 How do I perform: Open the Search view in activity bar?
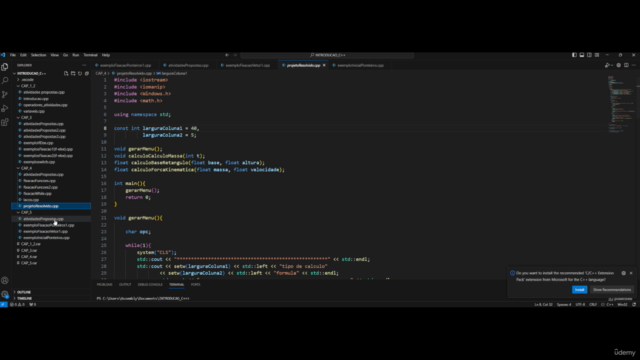5,81
